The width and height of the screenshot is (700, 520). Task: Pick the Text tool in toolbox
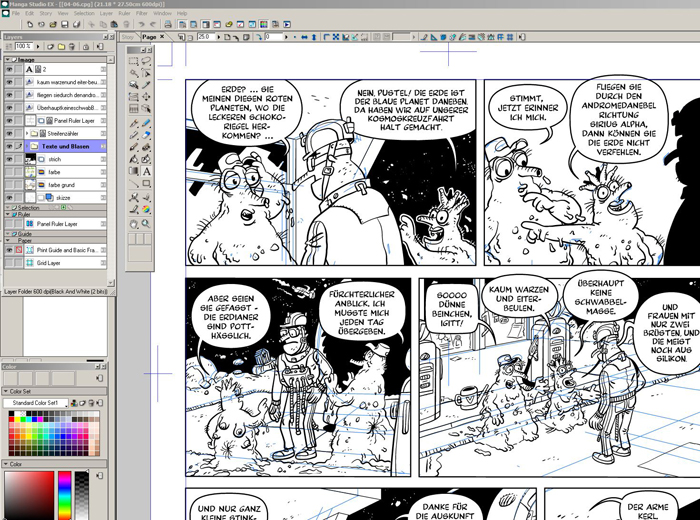(147, 171)
